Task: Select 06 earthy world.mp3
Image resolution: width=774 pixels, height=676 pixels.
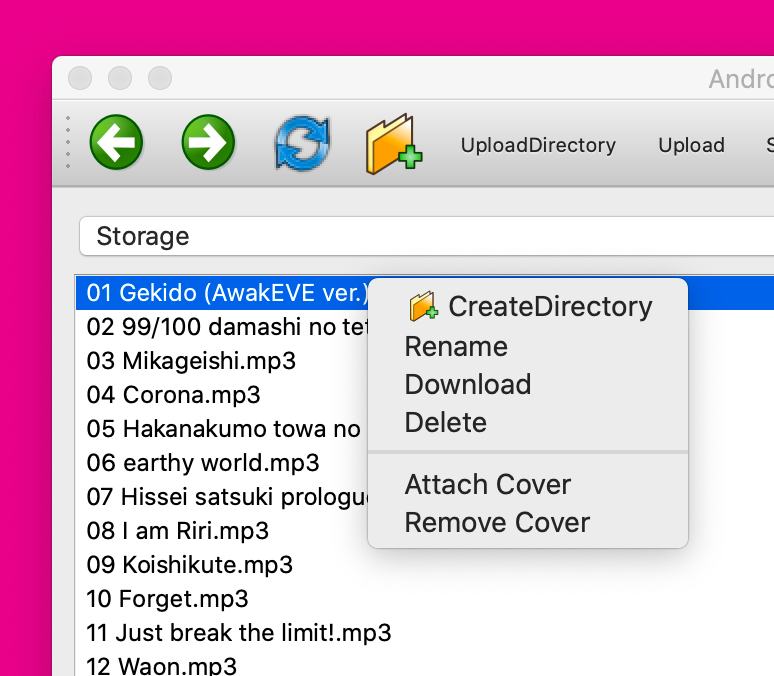Action: tap(203, 463)
